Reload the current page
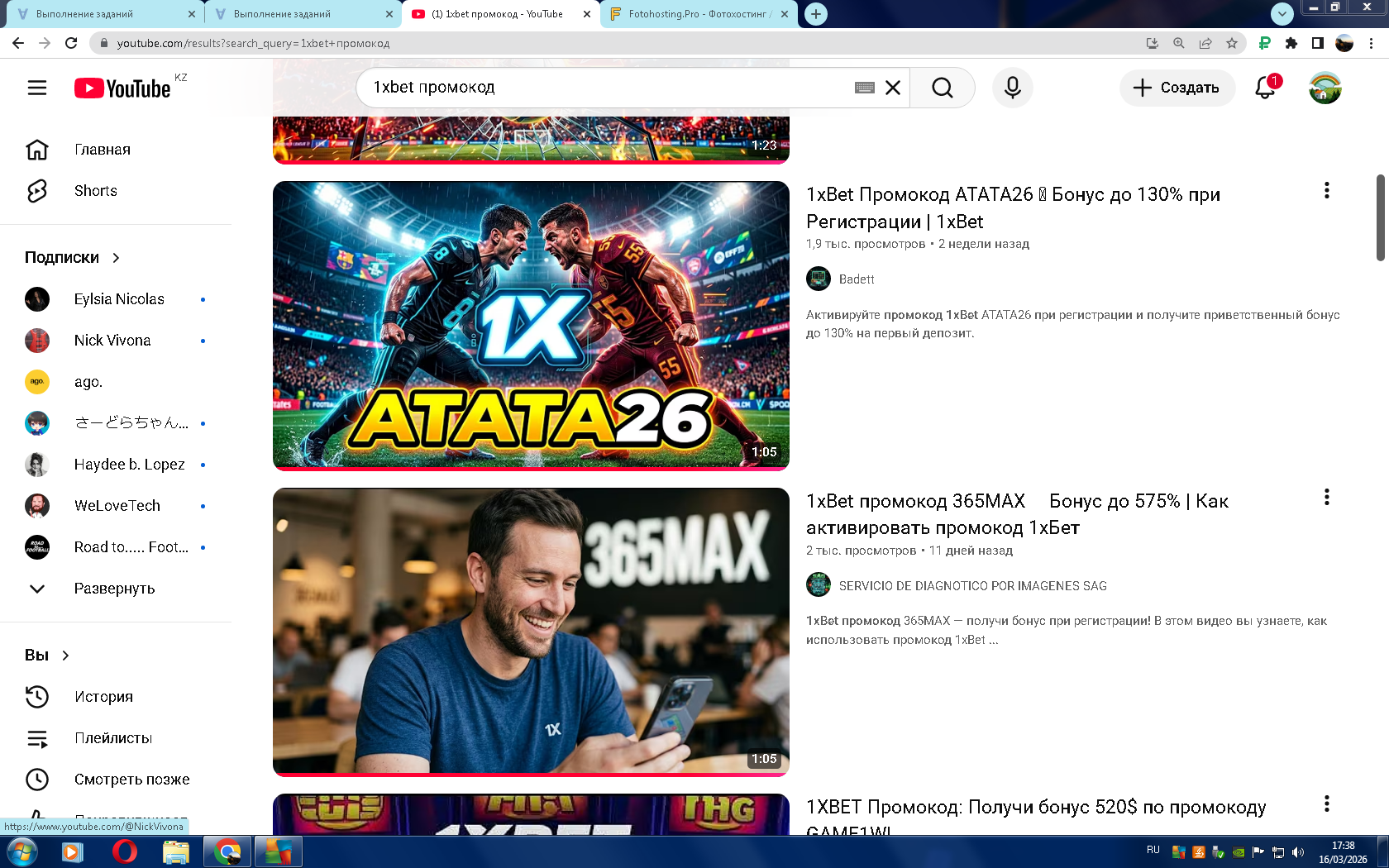Image resolution: width=1389 pixels, height=868 pixels. 71,43
